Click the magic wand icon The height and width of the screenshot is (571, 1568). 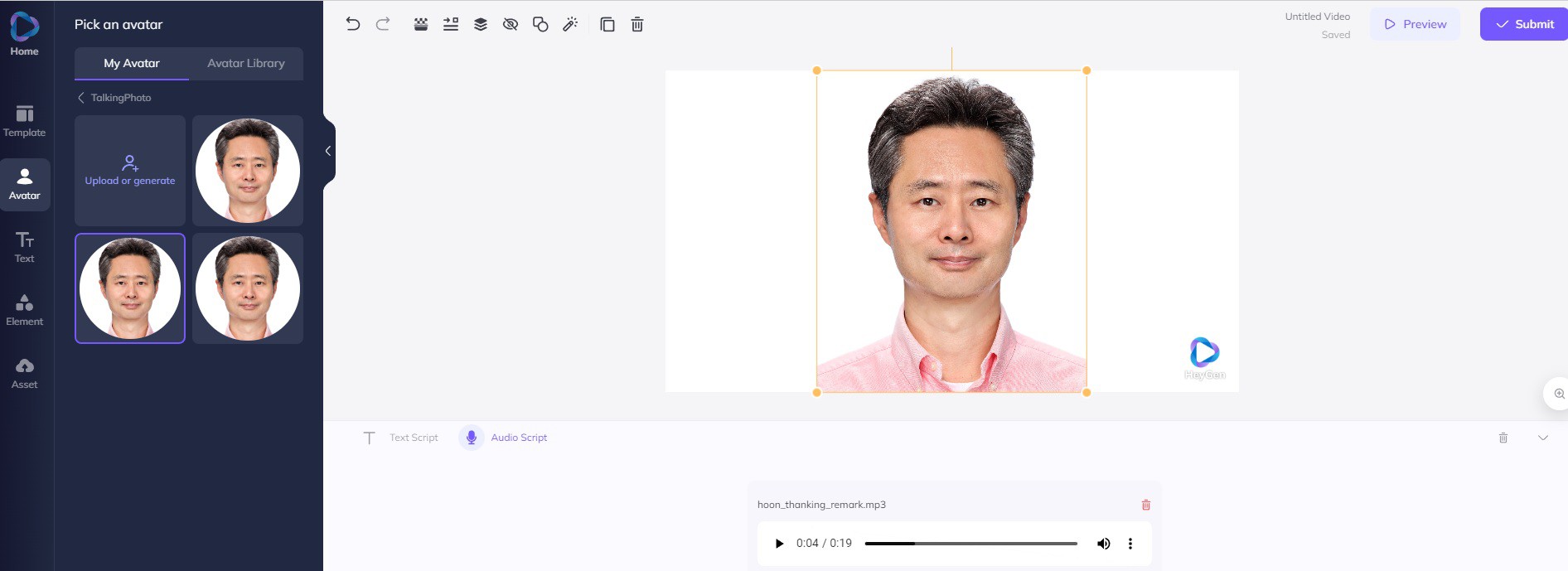point(570,24)
